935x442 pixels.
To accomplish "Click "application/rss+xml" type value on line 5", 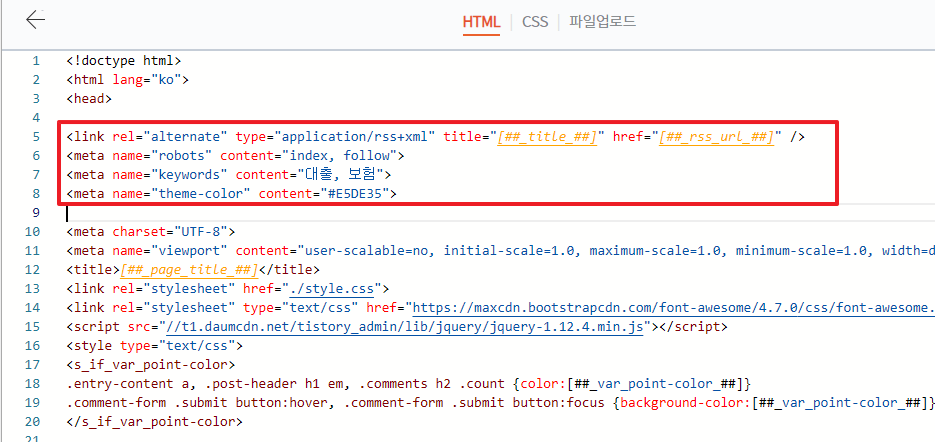I will [355, 137].
